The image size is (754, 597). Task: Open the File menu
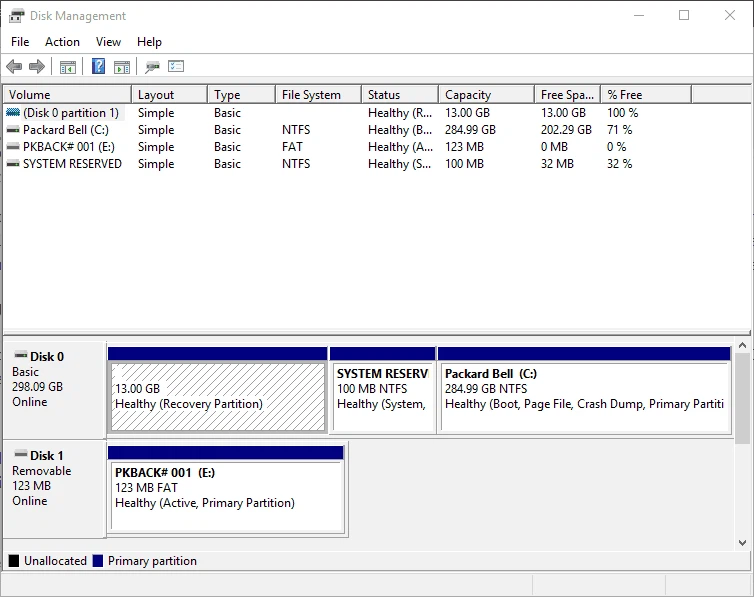click(20, 42)
